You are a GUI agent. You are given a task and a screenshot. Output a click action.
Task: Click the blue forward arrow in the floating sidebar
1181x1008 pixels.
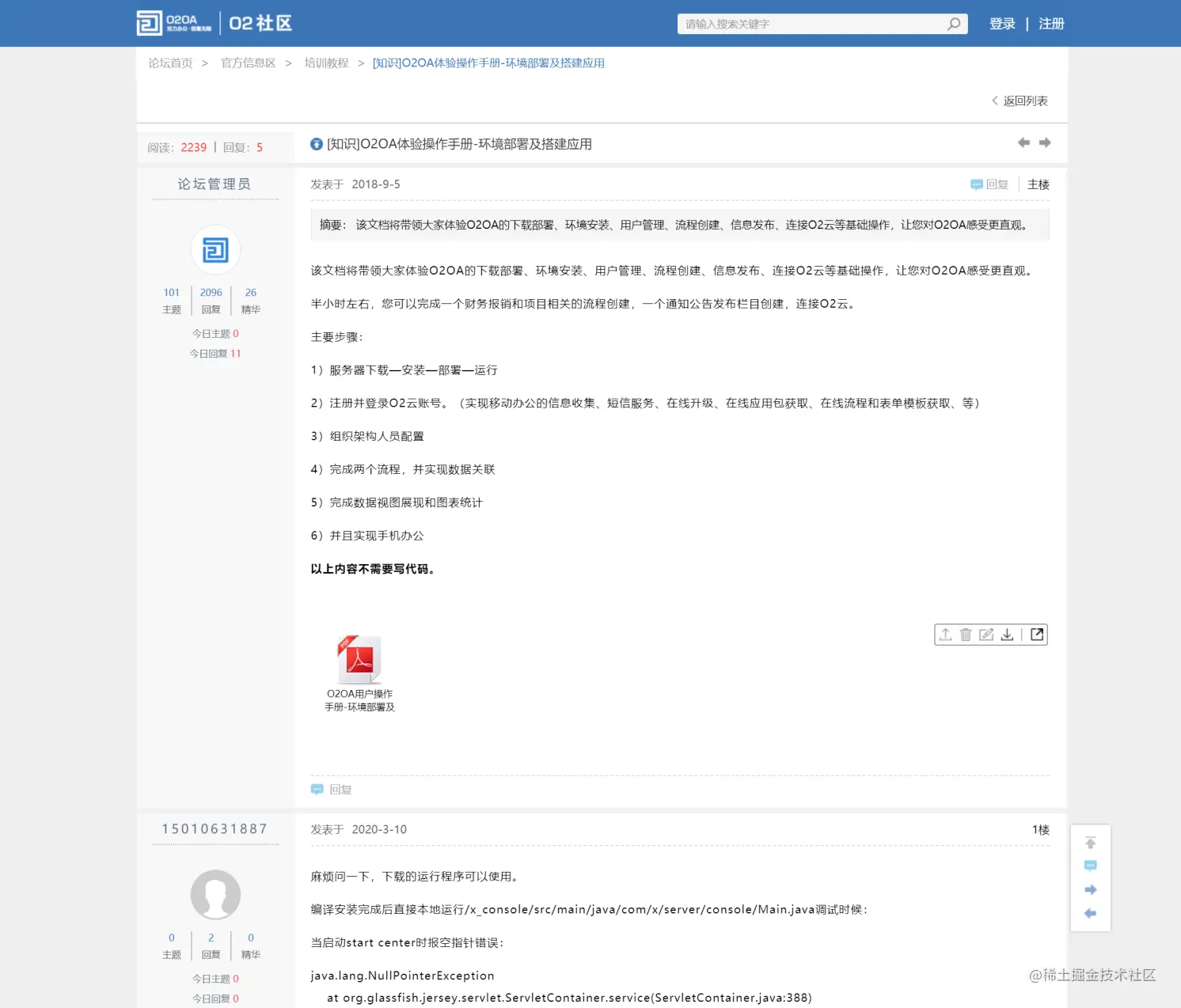coord(1090,889)
